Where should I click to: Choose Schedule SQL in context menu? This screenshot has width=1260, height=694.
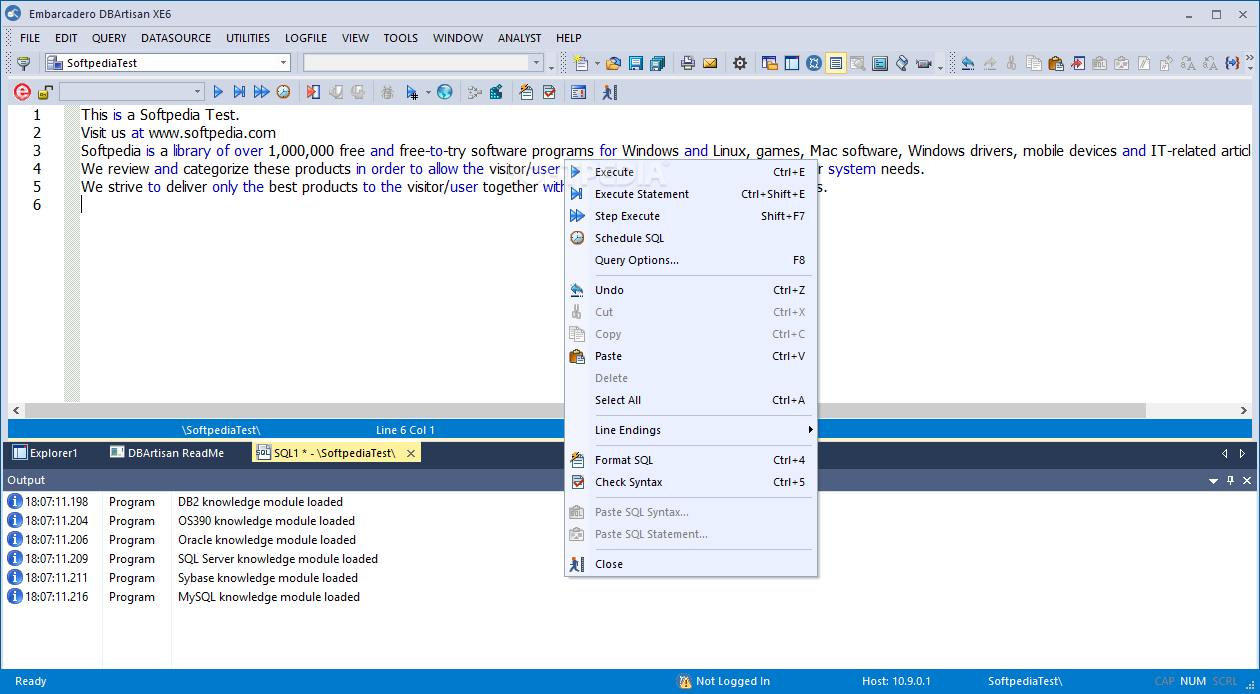click(691, 238)
